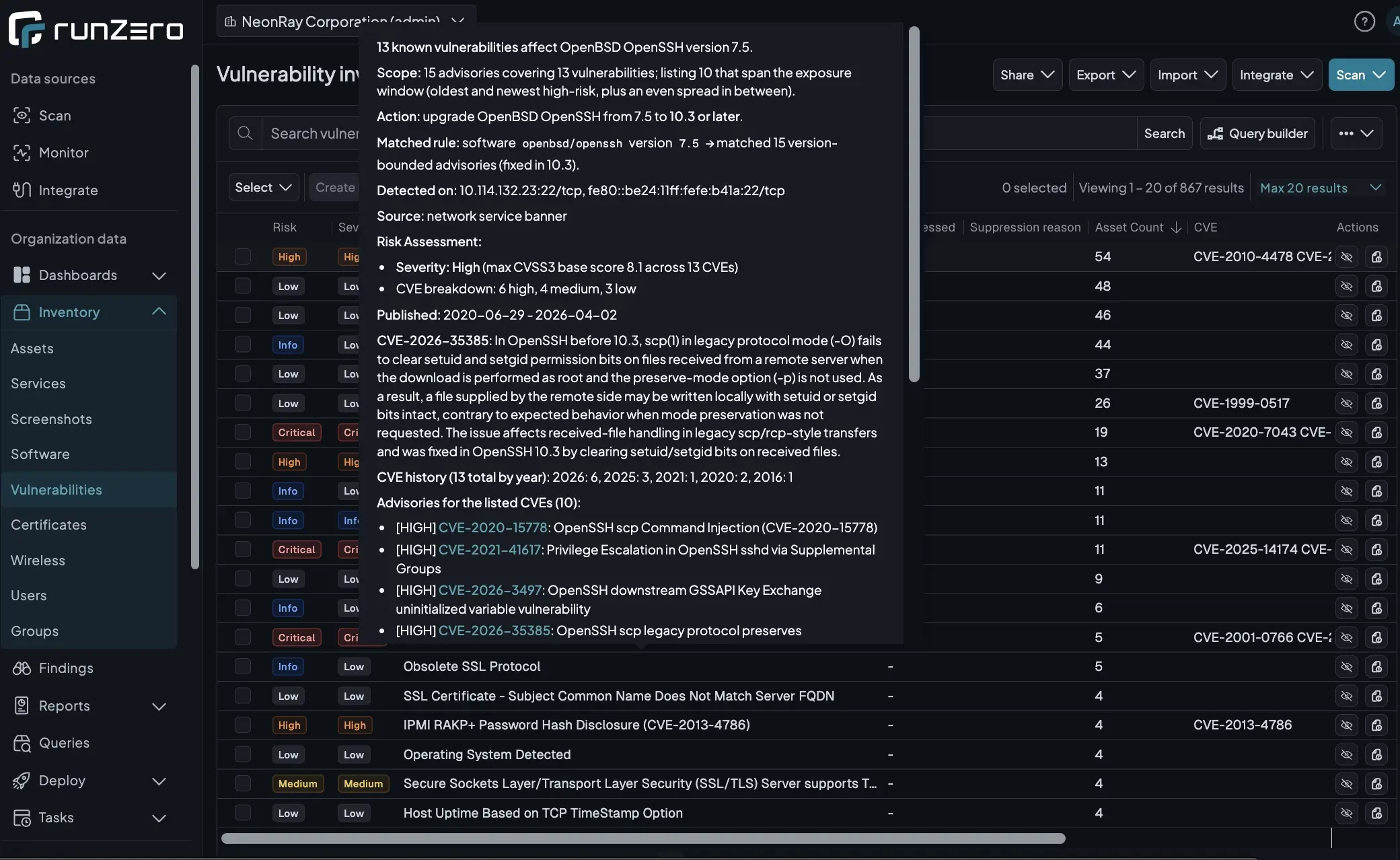Viewport: 1400px width, 860px height.
Task: Tick checkbox for Operating System Detected row
Action: [x=243, y=754]
